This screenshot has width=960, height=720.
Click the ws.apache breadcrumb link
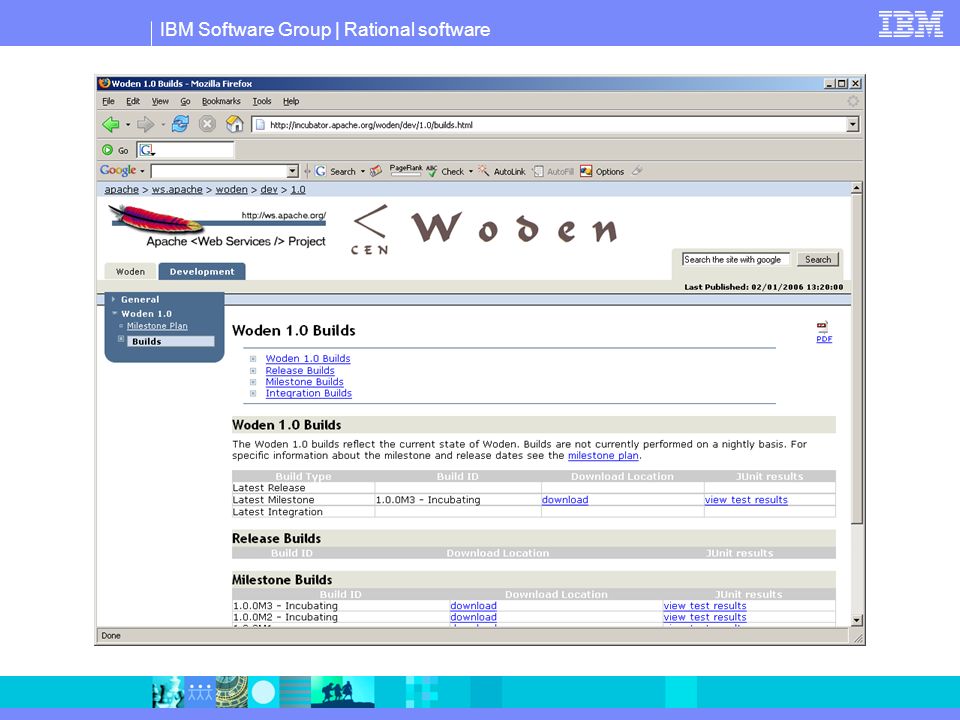pos(177,189)
